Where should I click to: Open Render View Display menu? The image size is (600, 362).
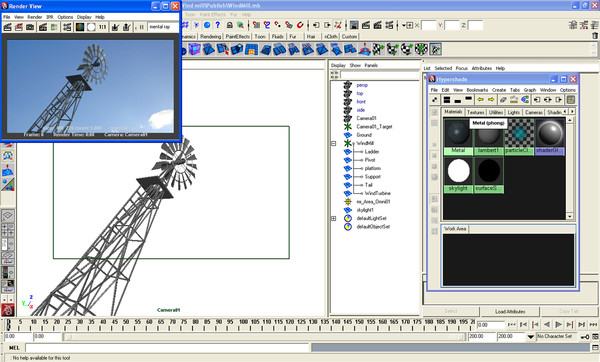(x=84, y=17)
